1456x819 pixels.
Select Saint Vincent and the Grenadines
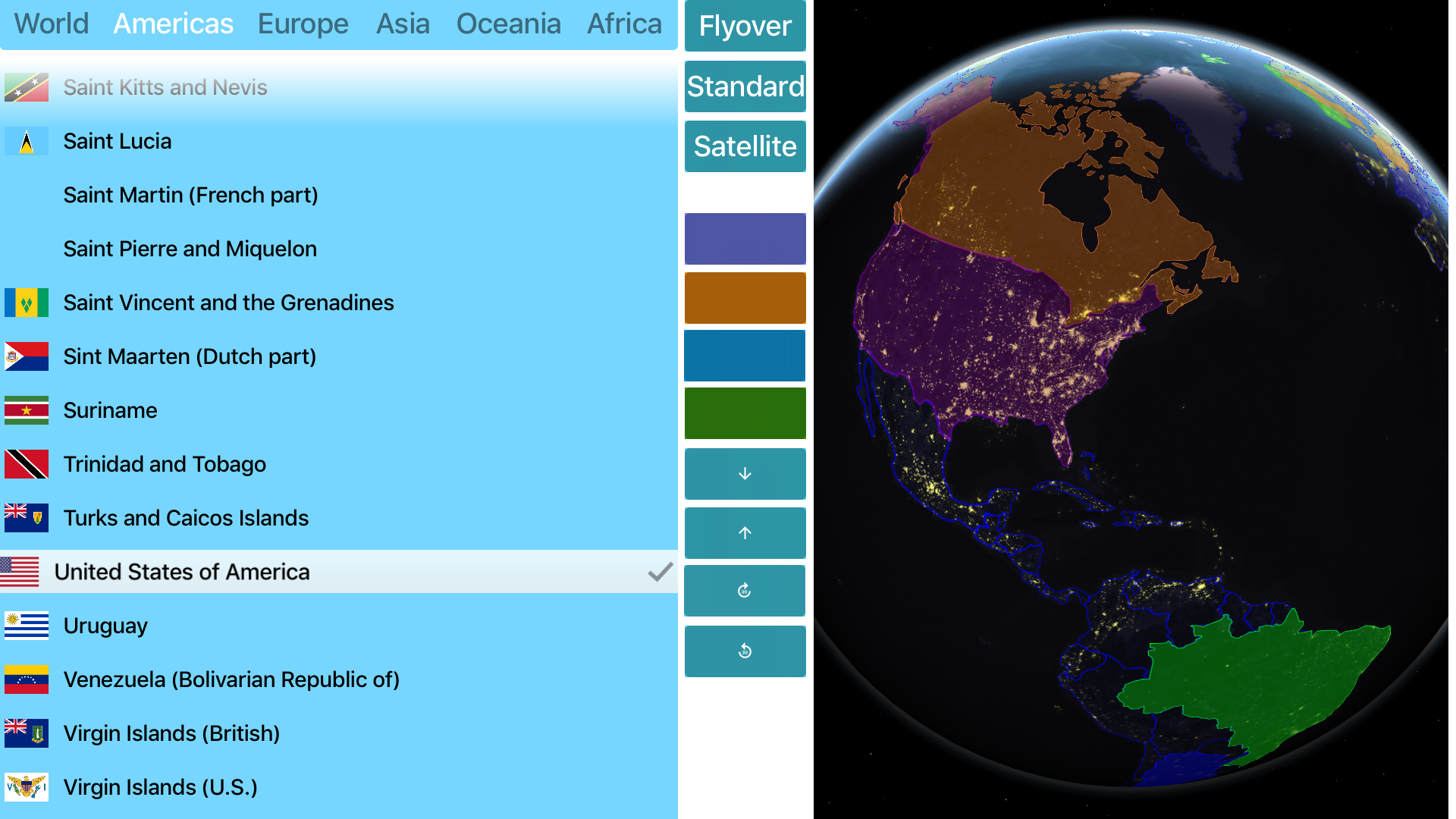[339, 303]
